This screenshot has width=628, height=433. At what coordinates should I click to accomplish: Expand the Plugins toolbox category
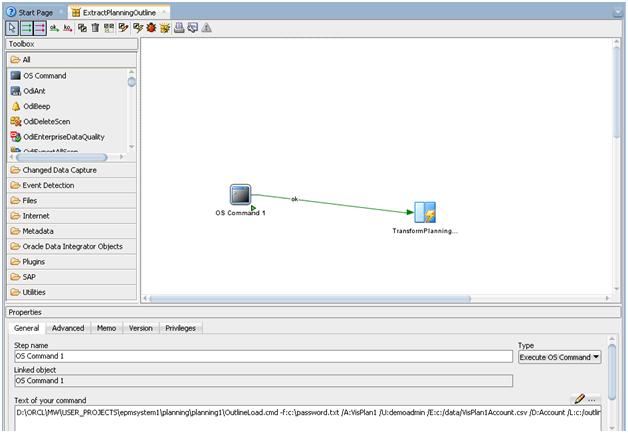tap(72, 262)
